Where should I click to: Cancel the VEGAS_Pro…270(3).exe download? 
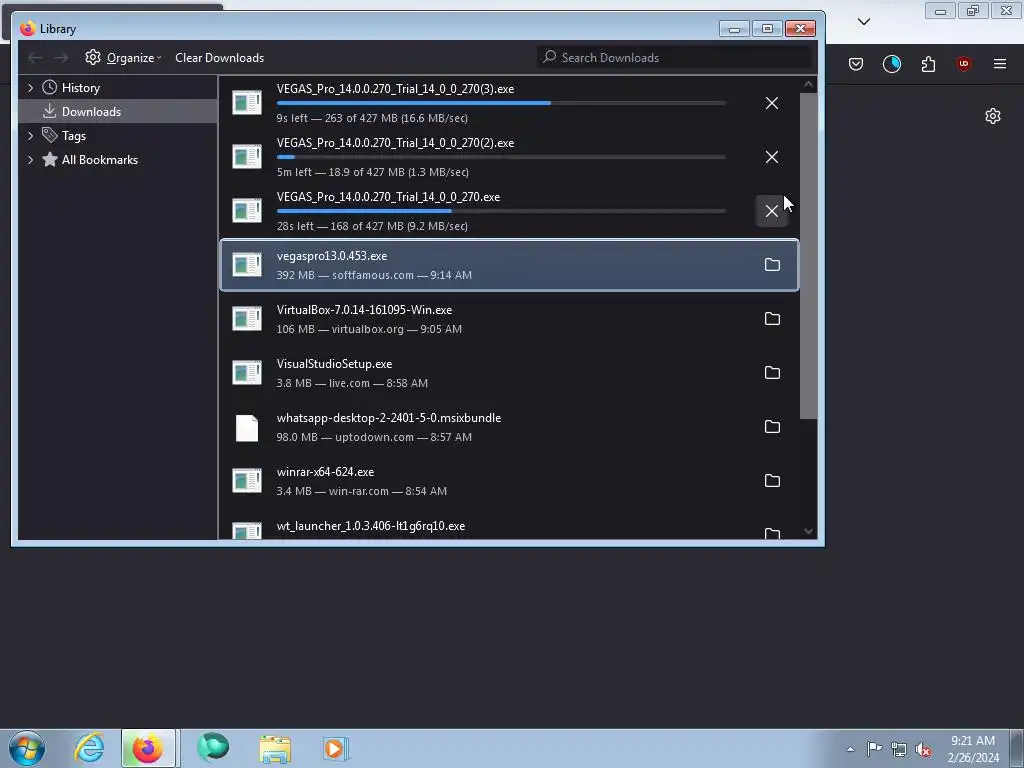(771, 103)
